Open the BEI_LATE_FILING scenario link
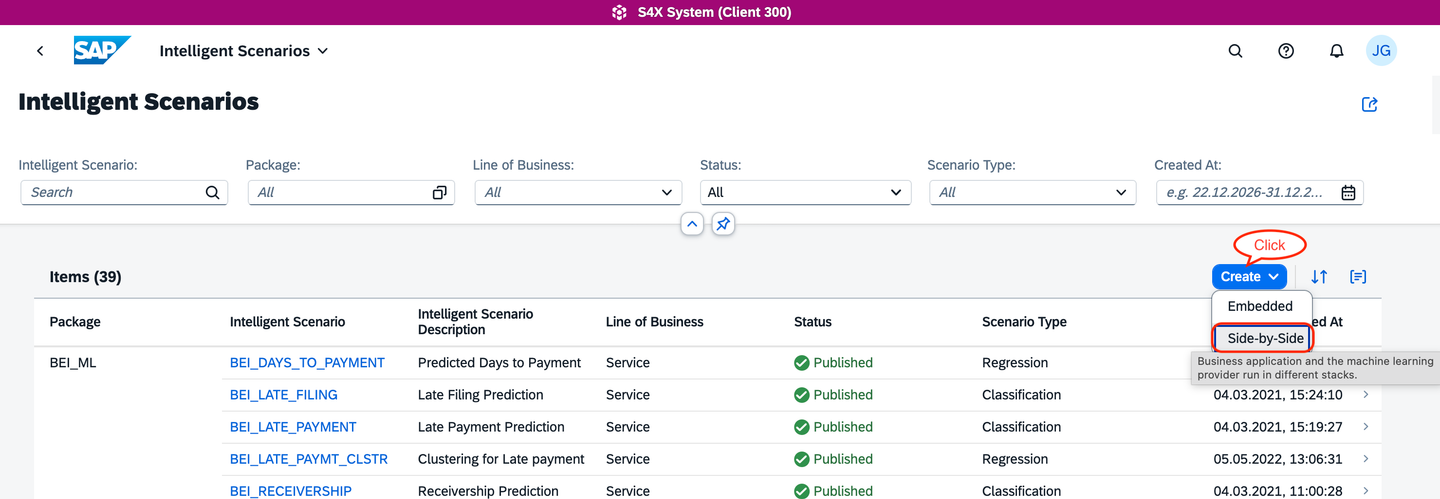This screenshot has height=499, width=1440. pyautogui.click(x=284, y=395)
